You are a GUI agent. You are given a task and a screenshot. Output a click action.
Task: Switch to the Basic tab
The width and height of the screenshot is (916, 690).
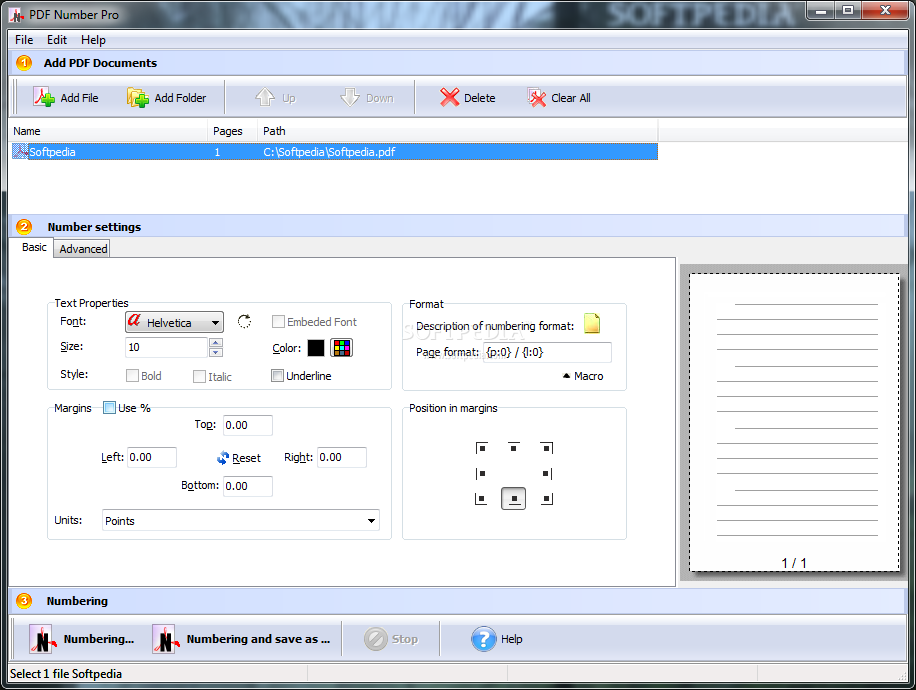[x=34, y=247]
